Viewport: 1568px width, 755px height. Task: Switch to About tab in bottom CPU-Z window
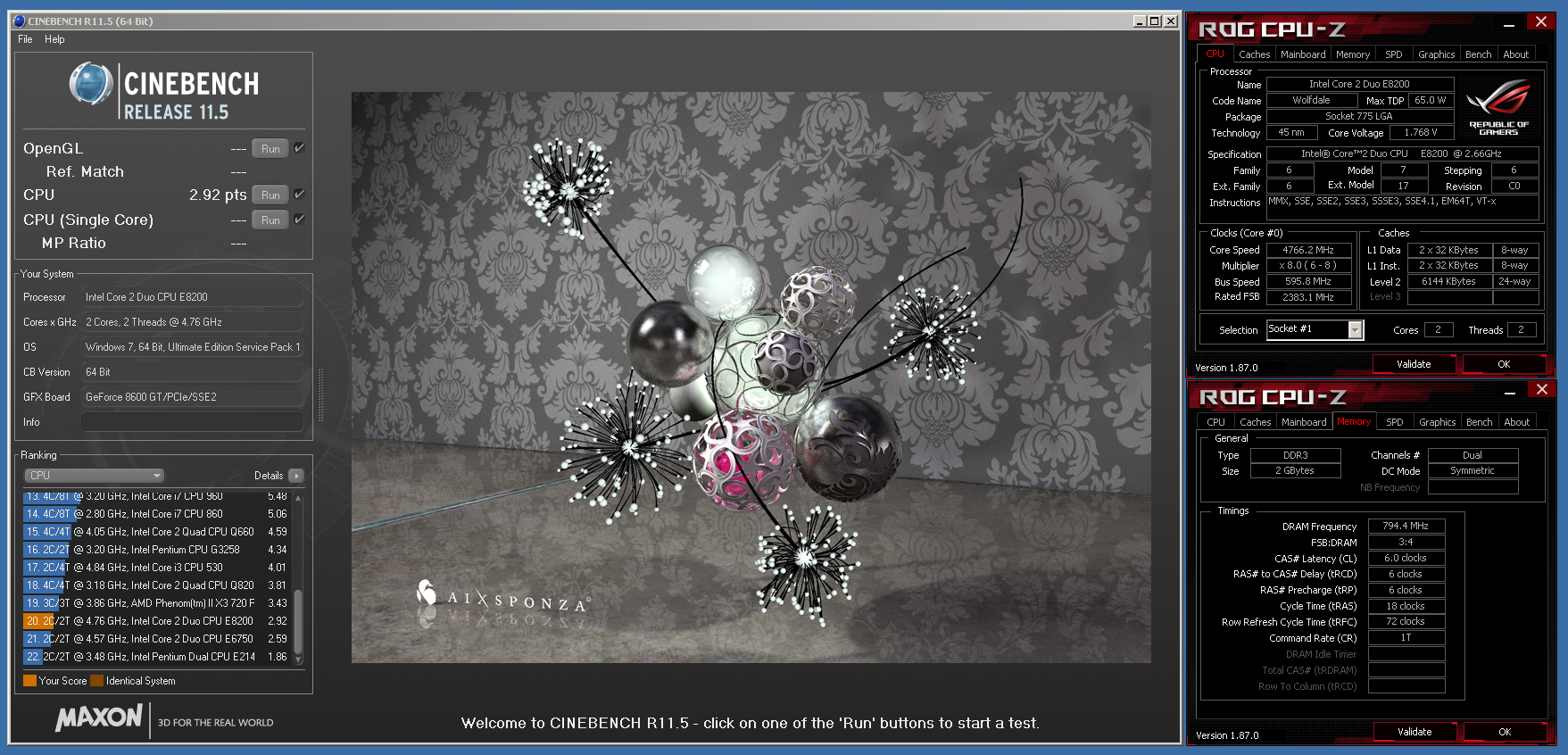coord(1516,422)
